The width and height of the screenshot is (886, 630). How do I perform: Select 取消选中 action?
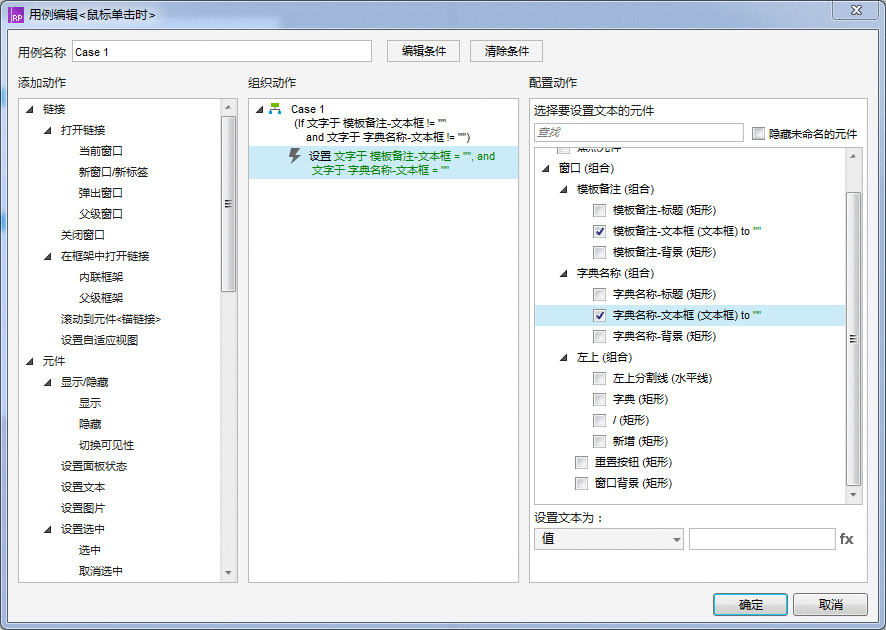click(x=101, y=571)
